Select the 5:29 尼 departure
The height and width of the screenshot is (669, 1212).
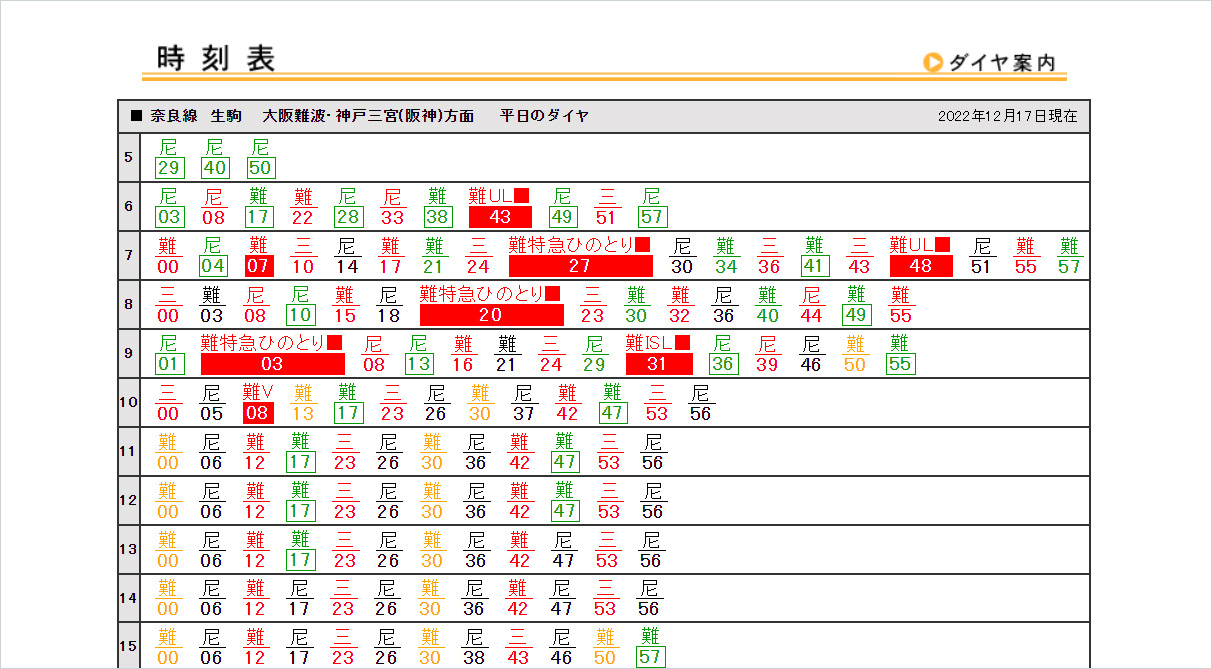click(x=169, y=168)
